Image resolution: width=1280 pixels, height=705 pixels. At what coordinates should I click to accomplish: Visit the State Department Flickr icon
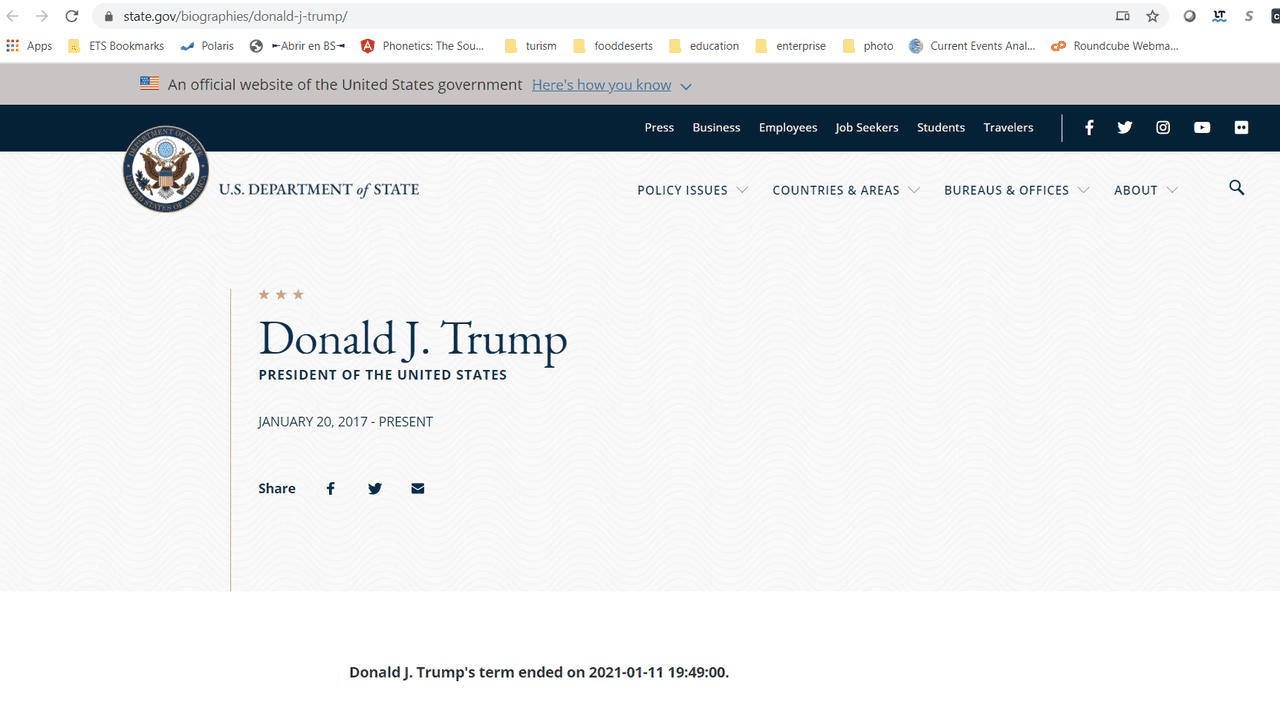[x=1241, y=127]
